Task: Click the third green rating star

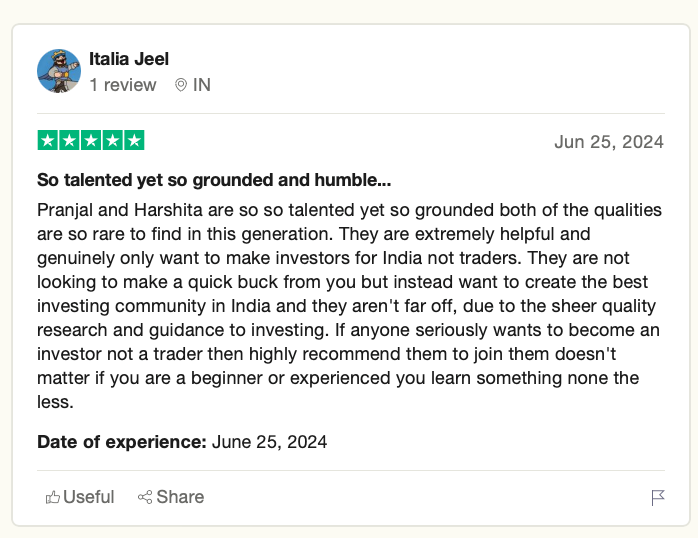Action: [91, 141]
